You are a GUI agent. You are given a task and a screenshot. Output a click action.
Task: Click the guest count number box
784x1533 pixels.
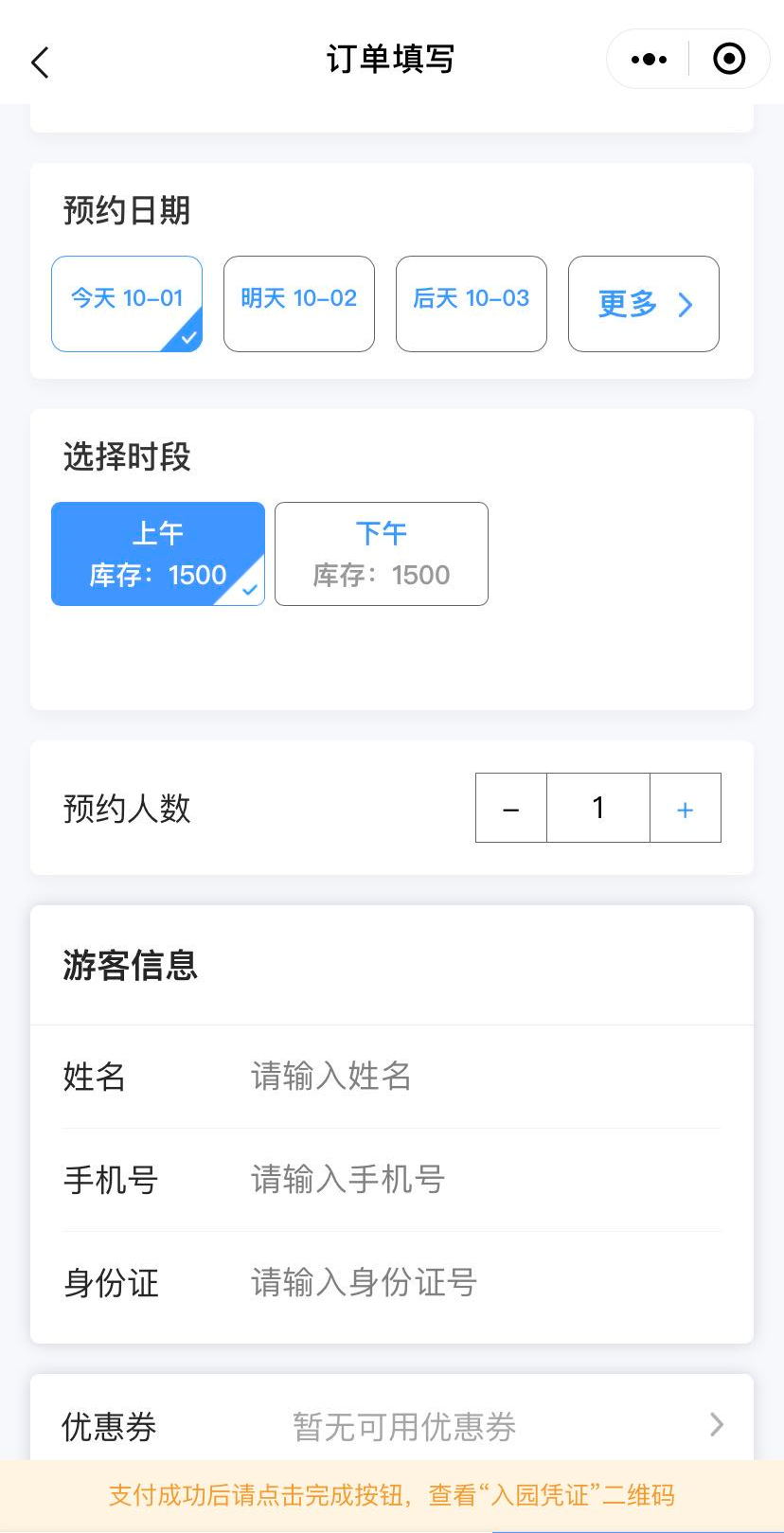598,809
